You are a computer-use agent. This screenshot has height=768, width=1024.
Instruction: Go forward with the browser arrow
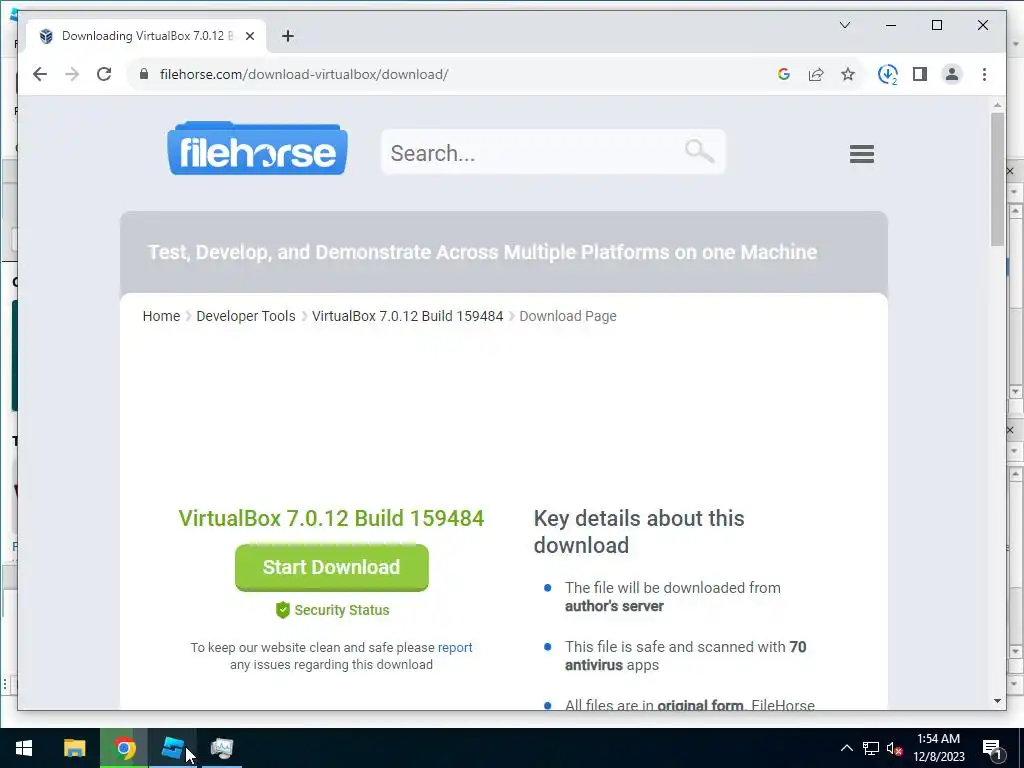click(x=72, y=74)
